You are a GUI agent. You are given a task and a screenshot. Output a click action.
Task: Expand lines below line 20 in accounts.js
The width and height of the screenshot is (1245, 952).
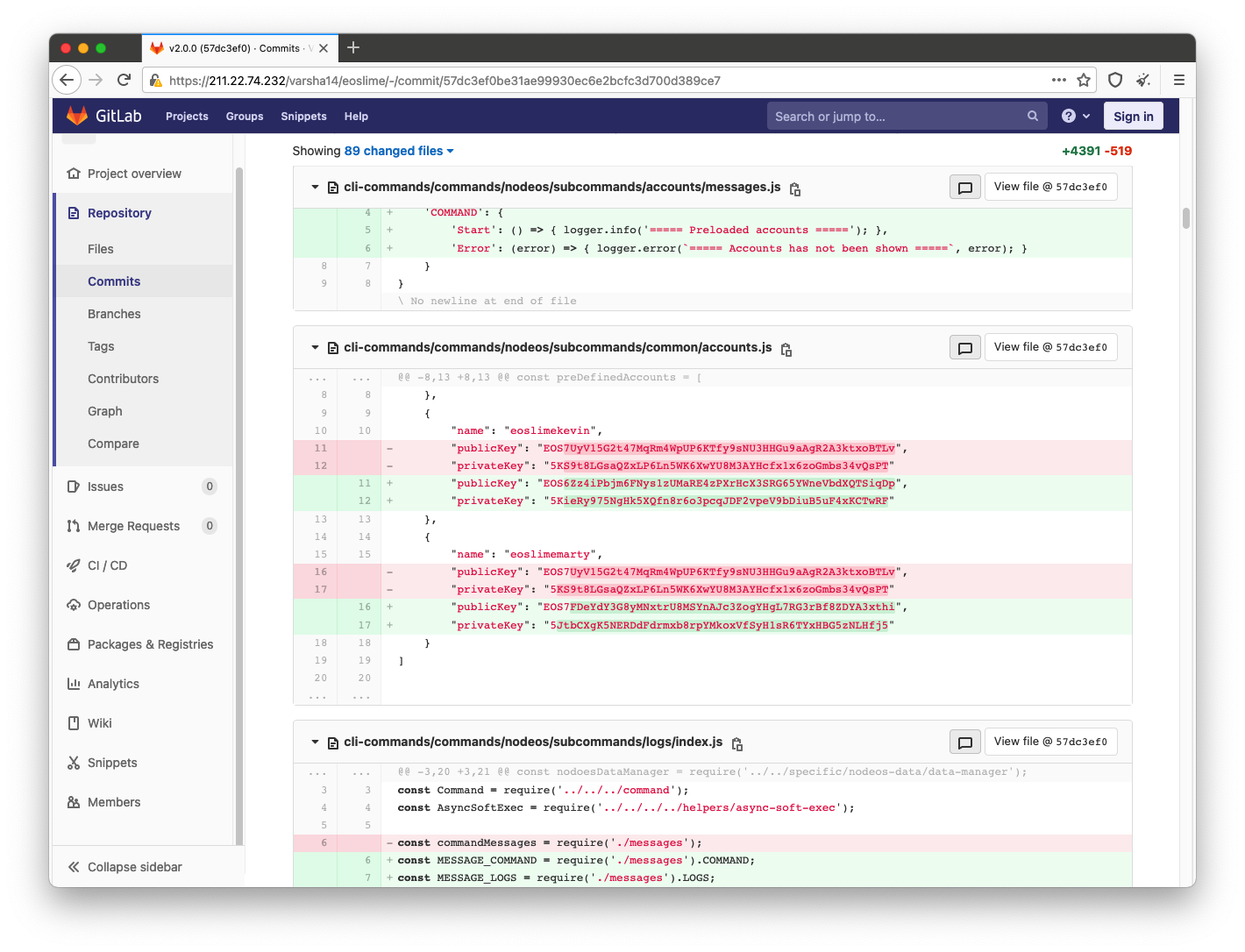[x=338, y=696]
